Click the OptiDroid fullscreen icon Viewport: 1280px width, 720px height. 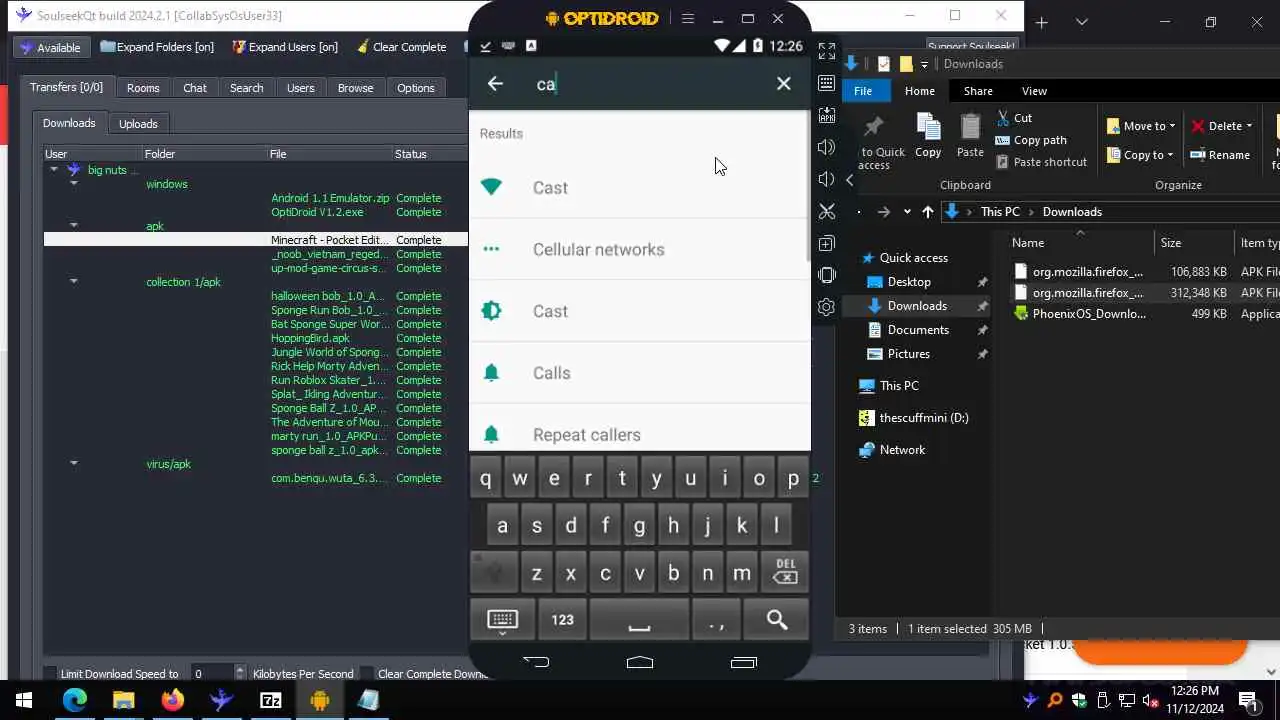(826, 50)
